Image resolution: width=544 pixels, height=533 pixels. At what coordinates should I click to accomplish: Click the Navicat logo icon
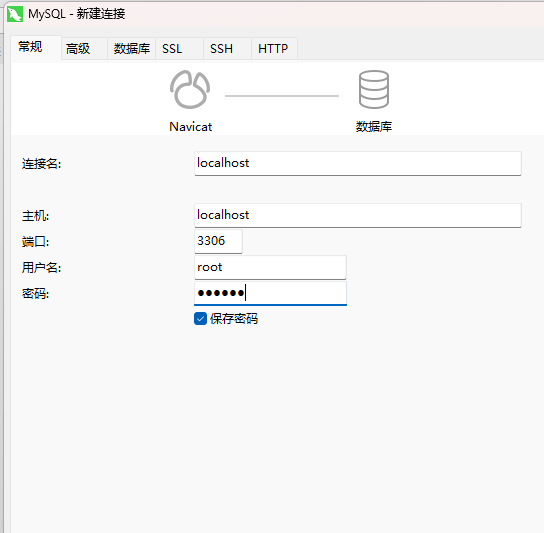190,90
